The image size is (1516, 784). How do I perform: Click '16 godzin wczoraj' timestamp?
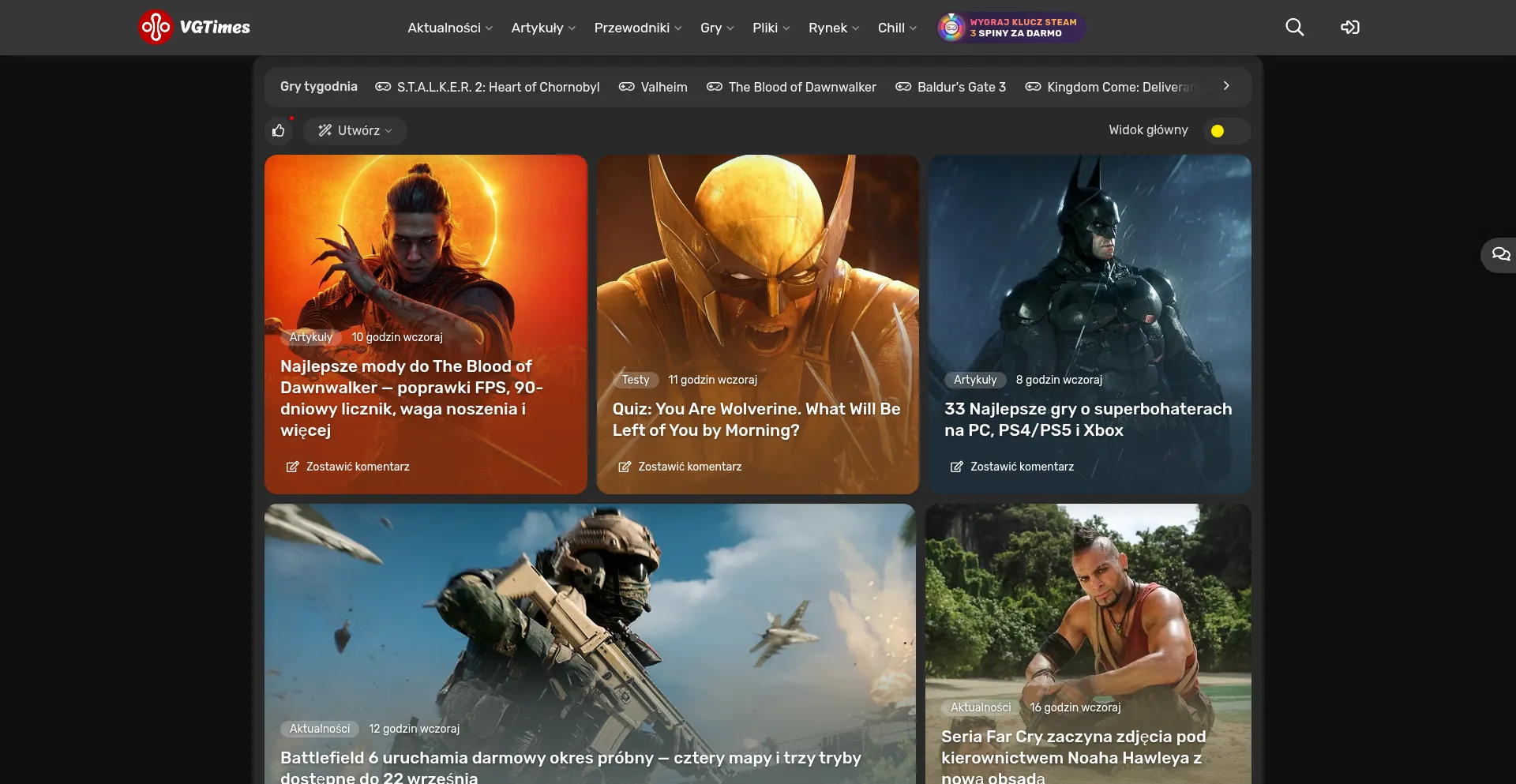point(1075,707)
